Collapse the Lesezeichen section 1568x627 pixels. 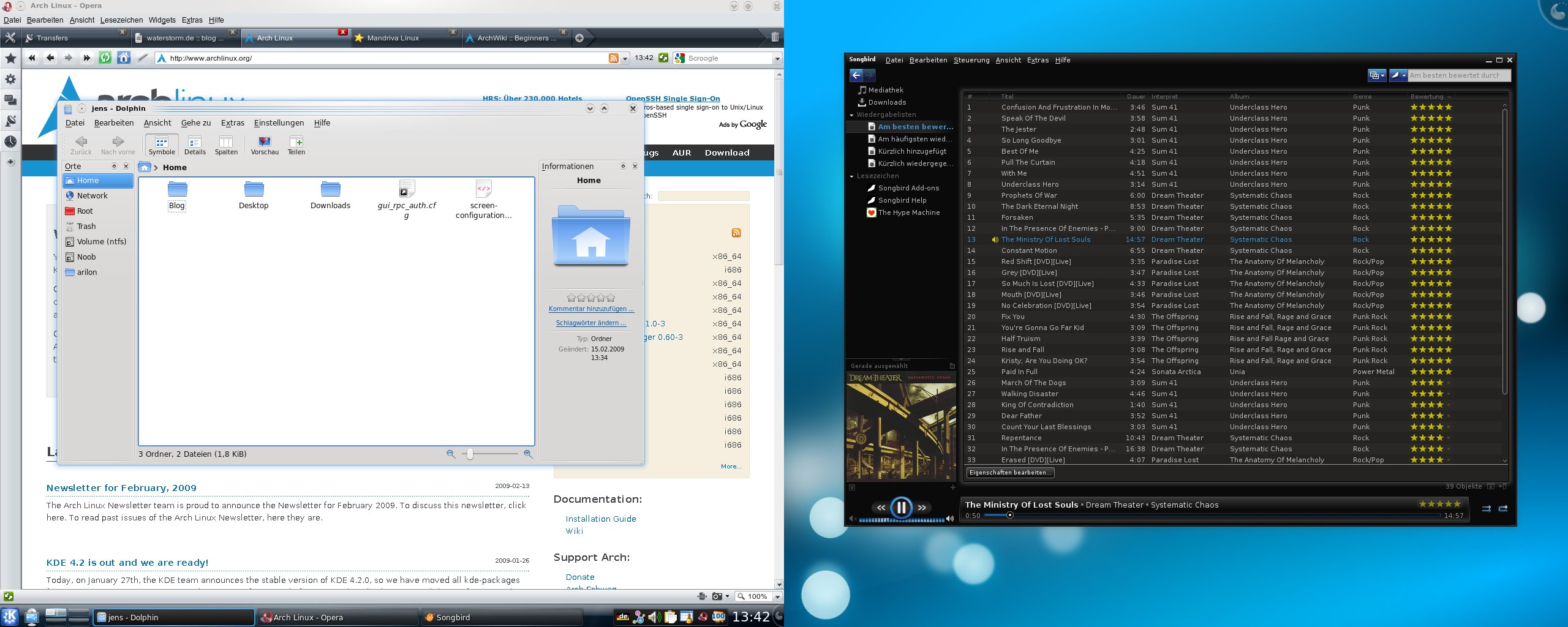[851, 176]
